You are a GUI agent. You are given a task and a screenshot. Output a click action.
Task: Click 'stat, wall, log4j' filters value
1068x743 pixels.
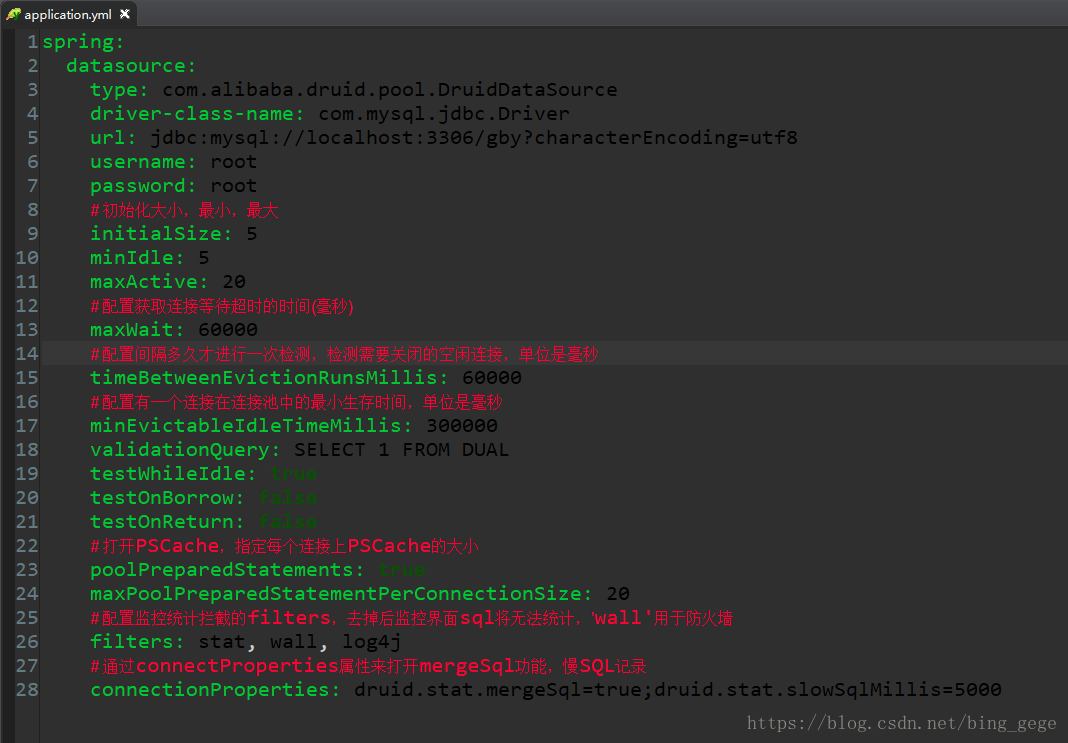point(300,642)
